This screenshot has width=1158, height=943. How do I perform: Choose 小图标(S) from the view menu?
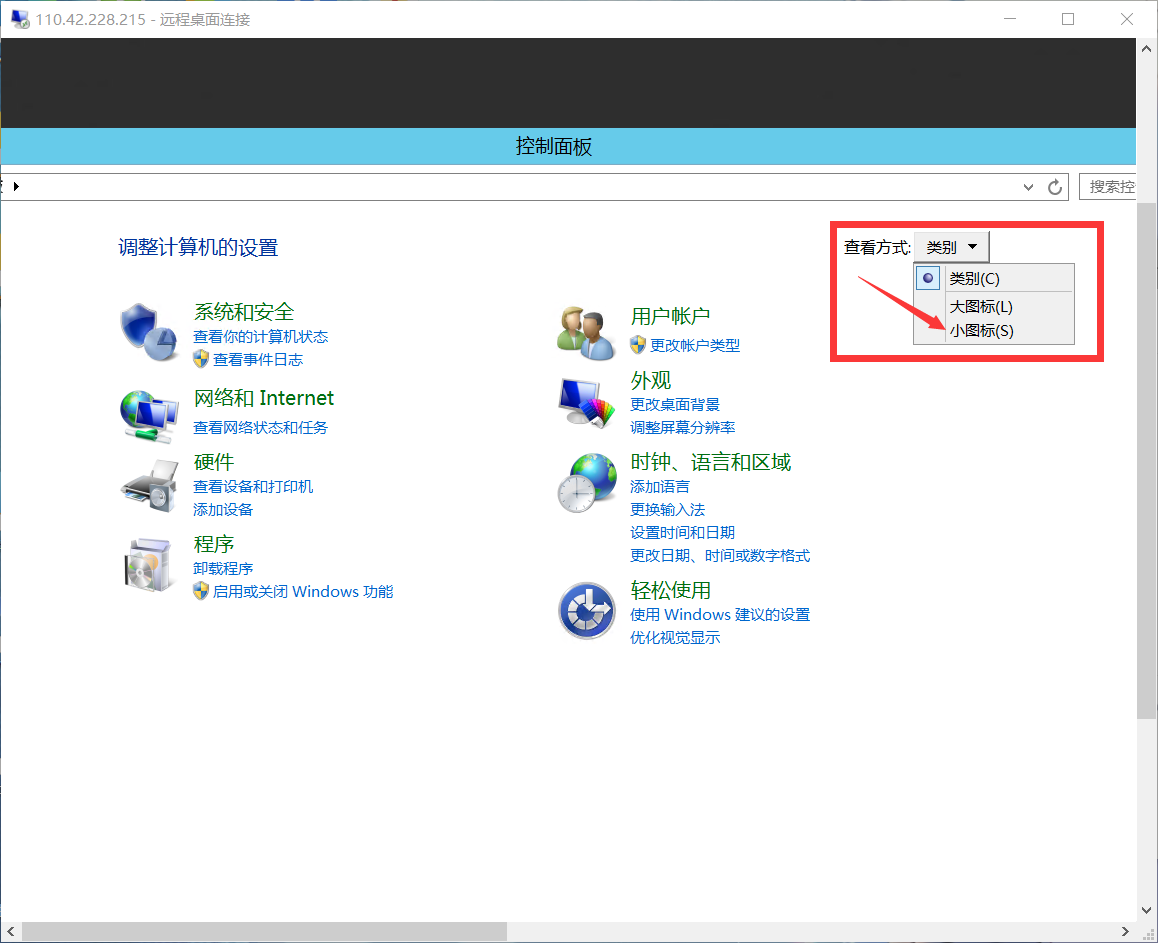(981, 331)
